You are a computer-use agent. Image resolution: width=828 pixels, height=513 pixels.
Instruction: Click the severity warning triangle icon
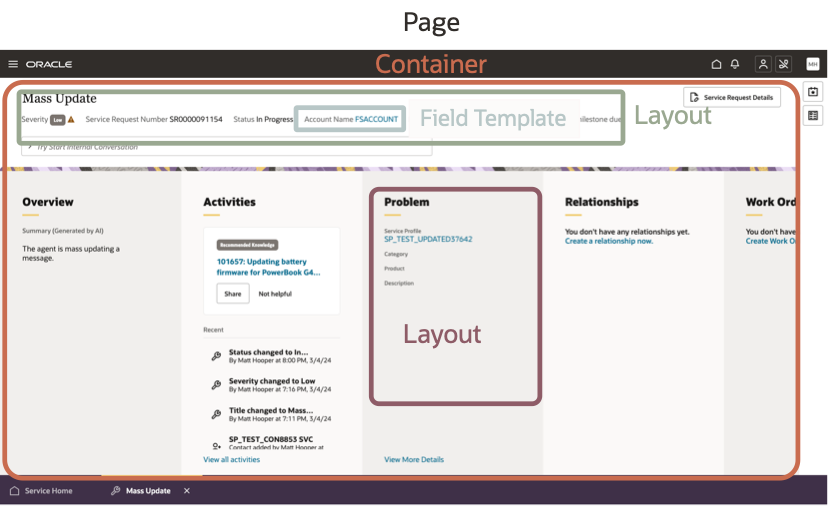(x=71, y=119)
